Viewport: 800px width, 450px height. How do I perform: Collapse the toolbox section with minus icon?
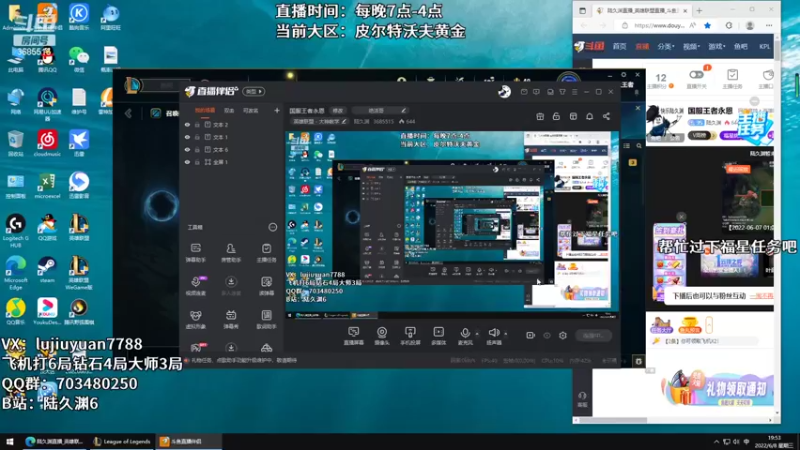pyautogui.click(x=273, y=227)
